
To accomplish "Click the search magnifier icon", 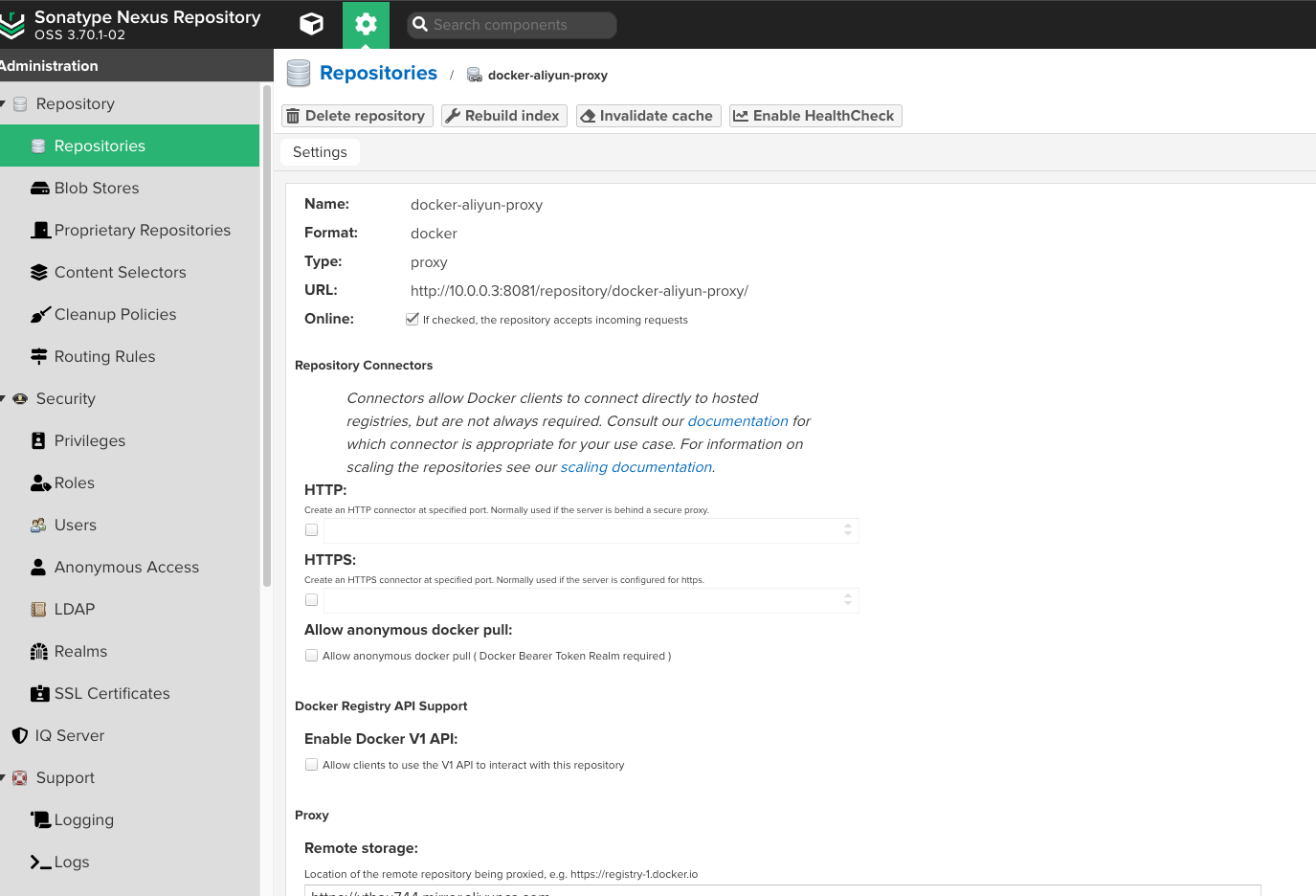I will tap(420, 24).
